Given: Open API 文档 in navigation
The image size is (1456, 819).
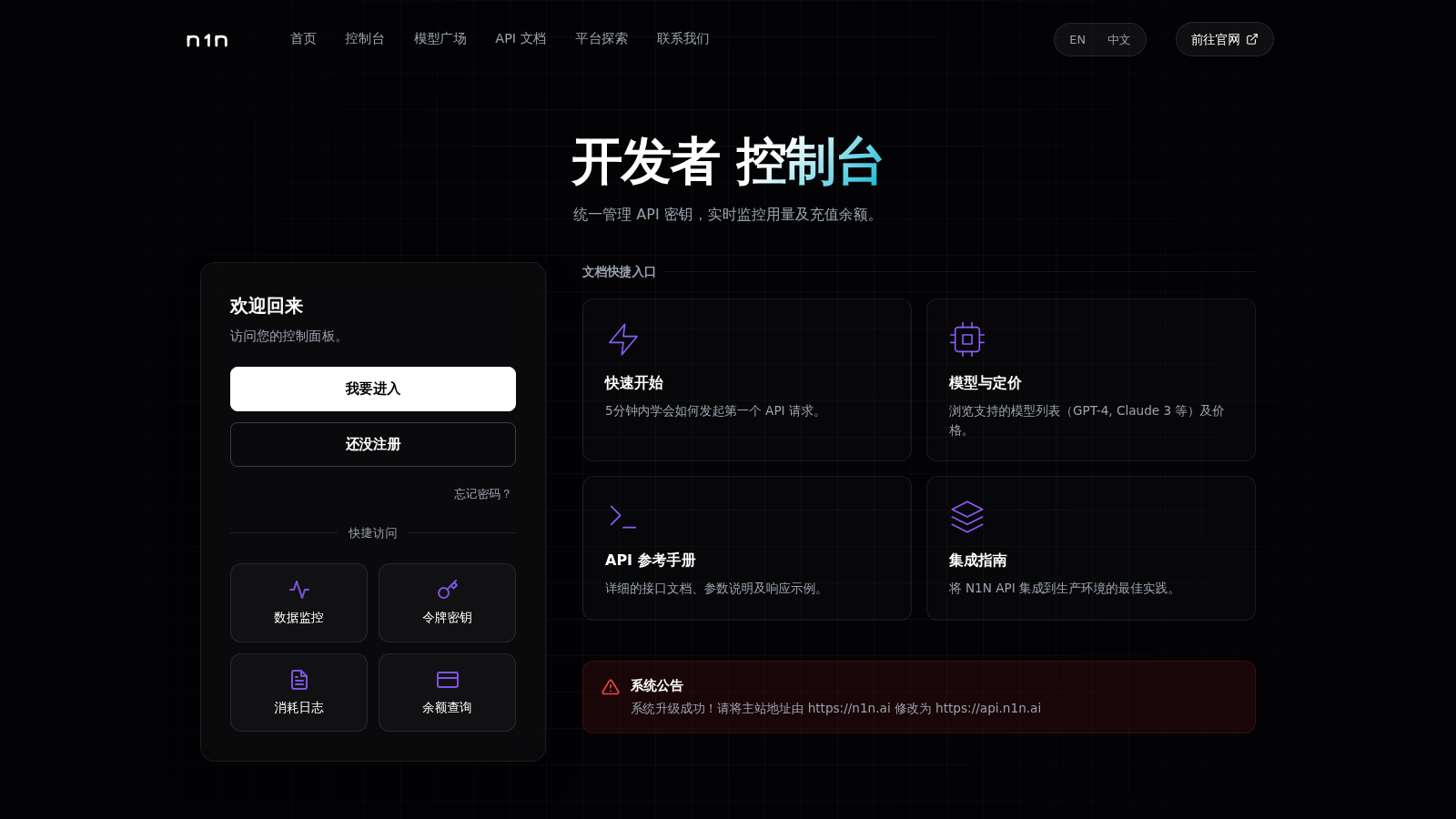Looking at the screenshot, I should (521, 38).
